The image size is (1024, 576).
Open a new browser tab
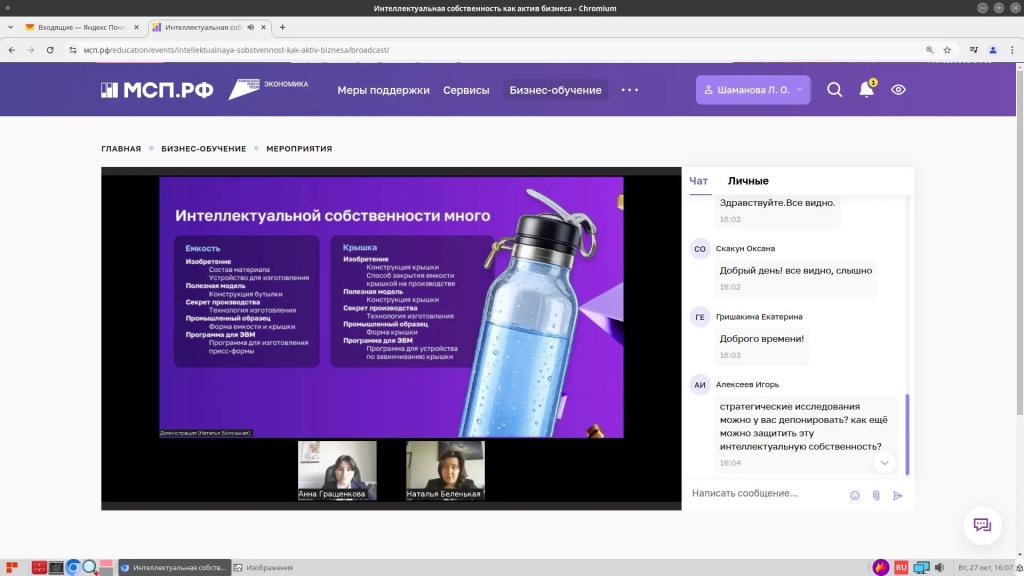pos(282,27)
